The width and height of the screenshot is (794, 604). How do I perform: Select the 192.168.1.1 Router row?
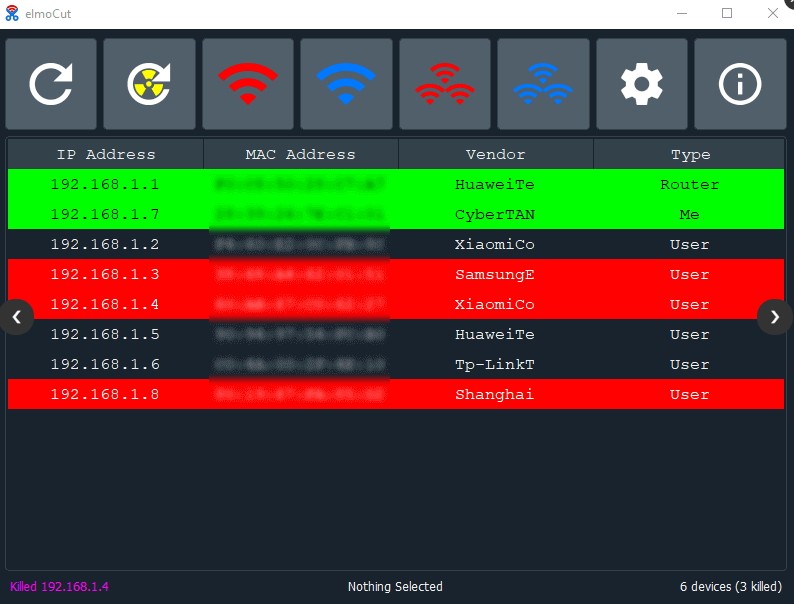(x=396, y=184)
